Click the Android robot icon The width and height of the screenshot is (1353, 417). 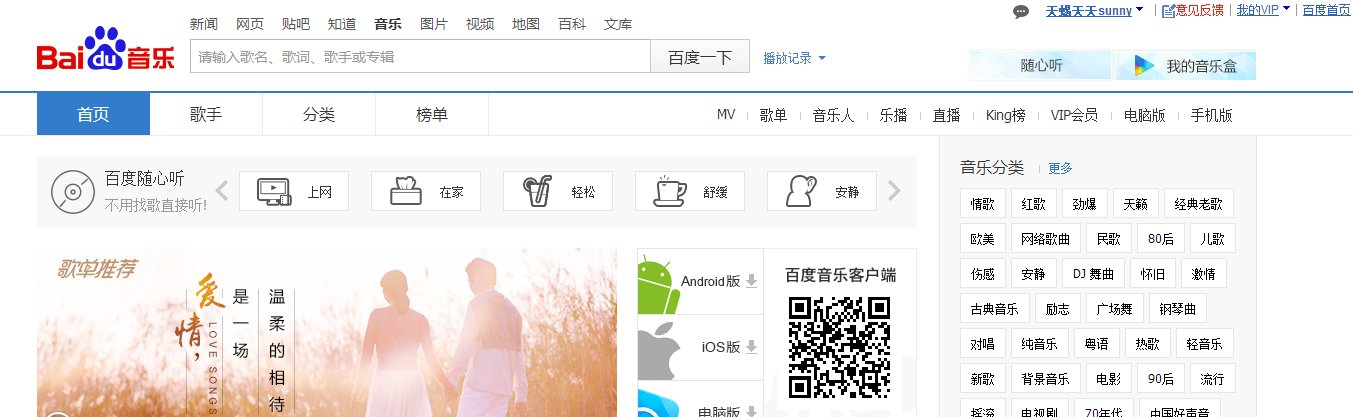(x=658, y=284)
